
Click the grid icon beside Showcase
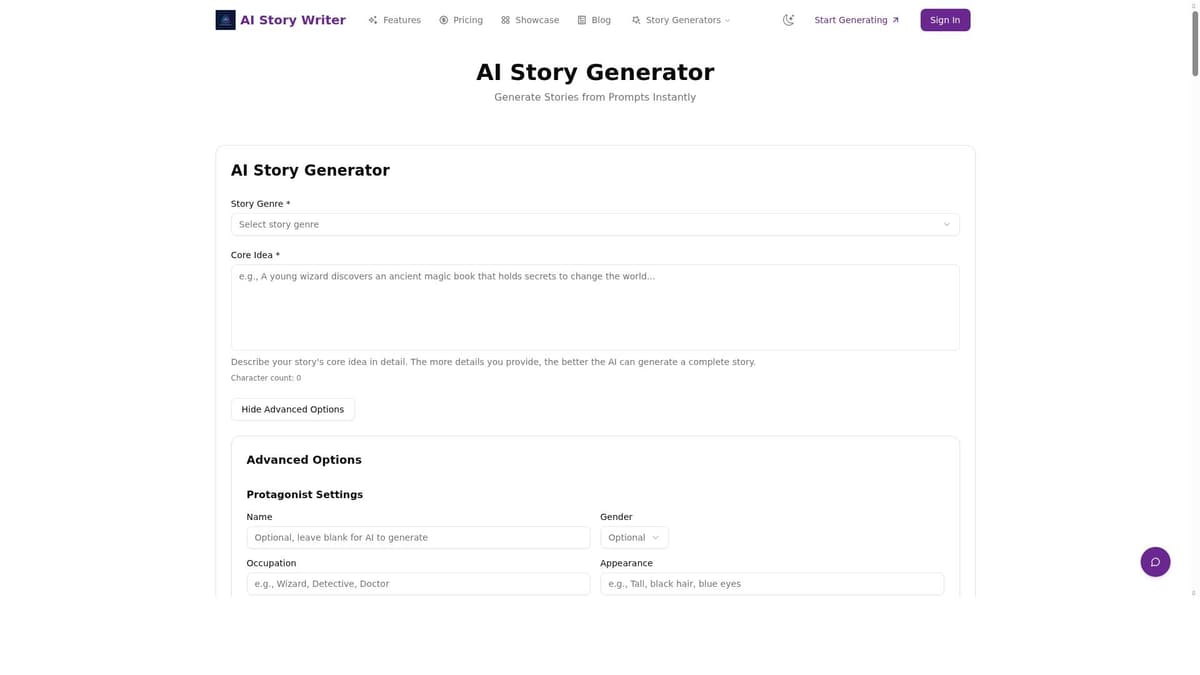(x=507, y=19)
